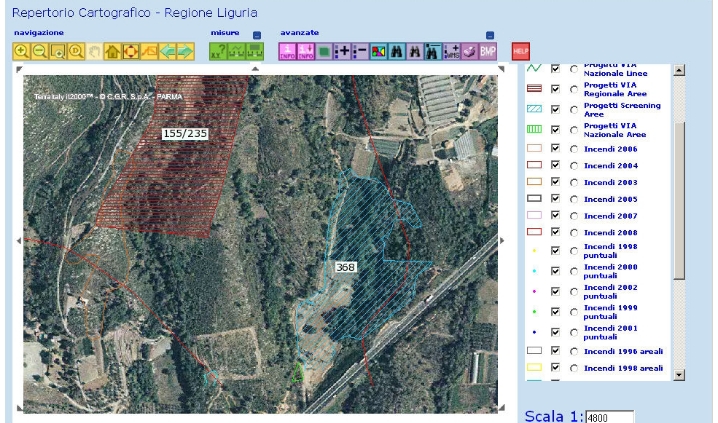Toggle Progetti VIA Nazionale Aree checkbox
718x423 pixels.
coord(555,130)
